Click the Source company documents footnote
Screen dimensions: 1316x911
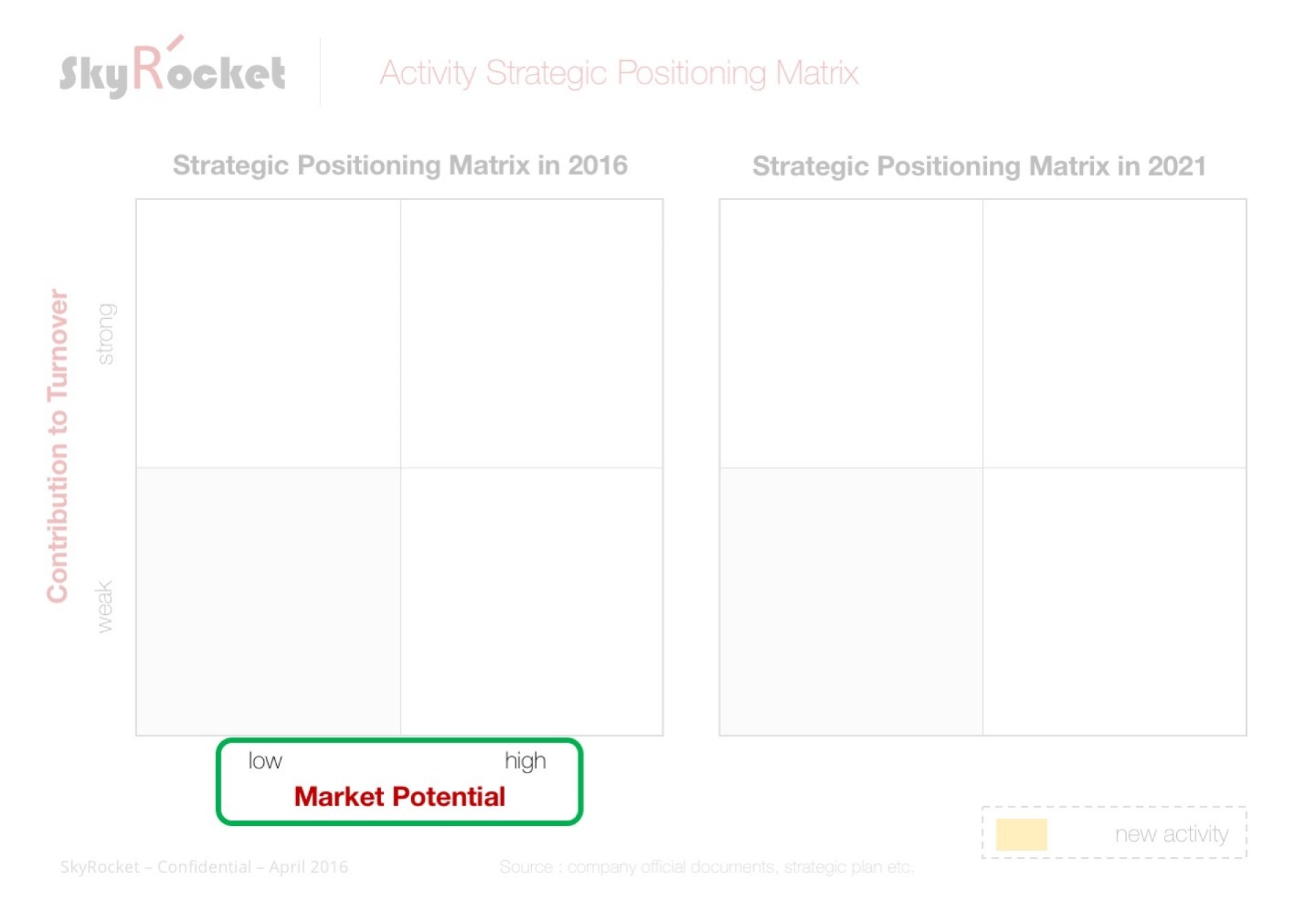tap(707, 866)
